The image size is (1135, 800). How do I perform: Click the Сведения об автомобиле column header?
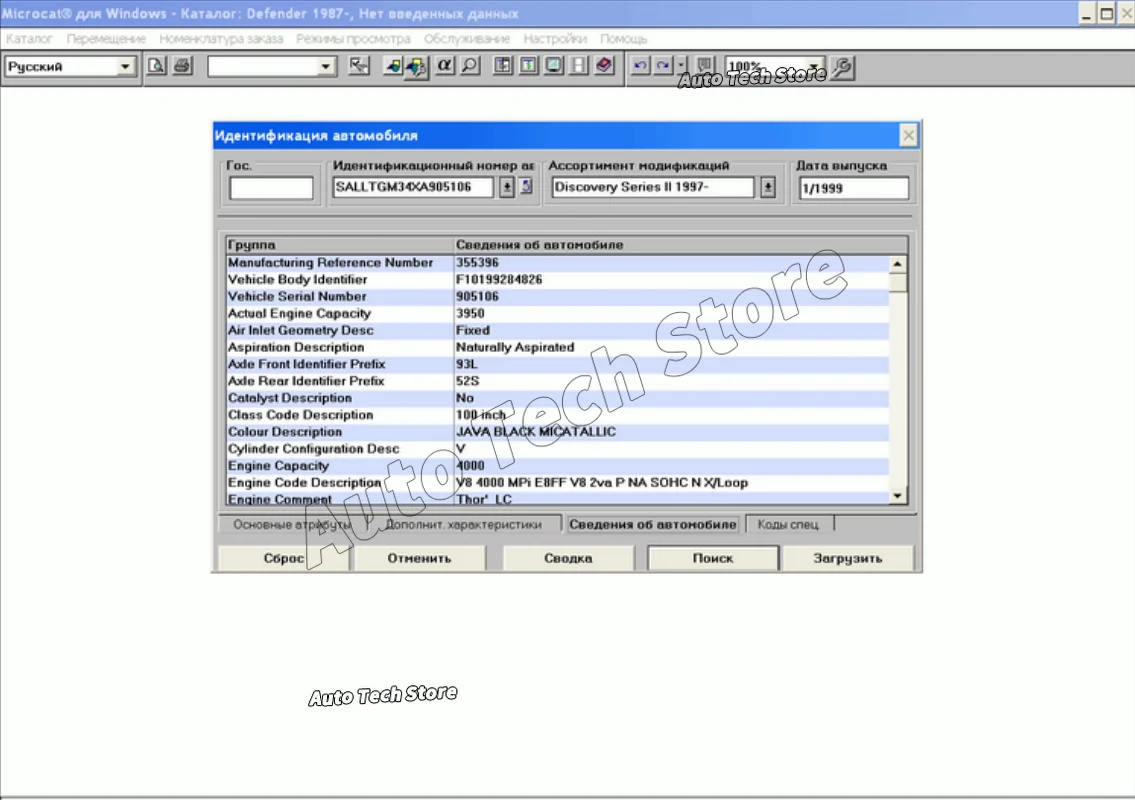tap(680, 245)
